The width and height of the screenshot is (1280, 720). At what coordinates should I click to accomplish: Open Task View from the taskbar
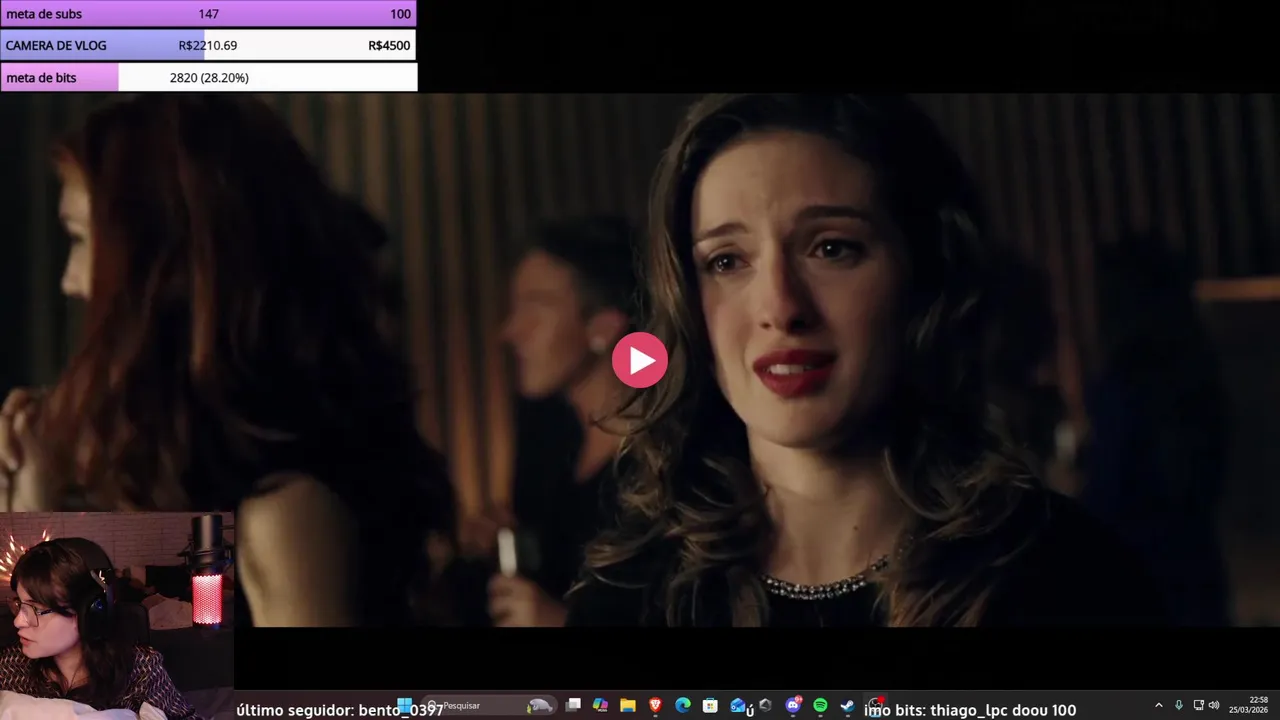[573, 706]
